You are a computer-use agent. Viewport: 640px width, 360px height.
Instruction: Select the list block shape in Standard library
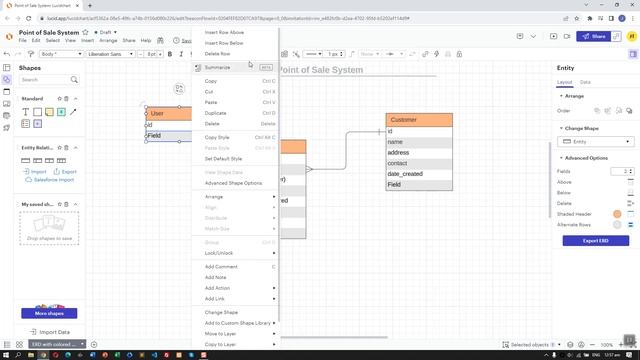pyautogui.click(x=25, y=124)
